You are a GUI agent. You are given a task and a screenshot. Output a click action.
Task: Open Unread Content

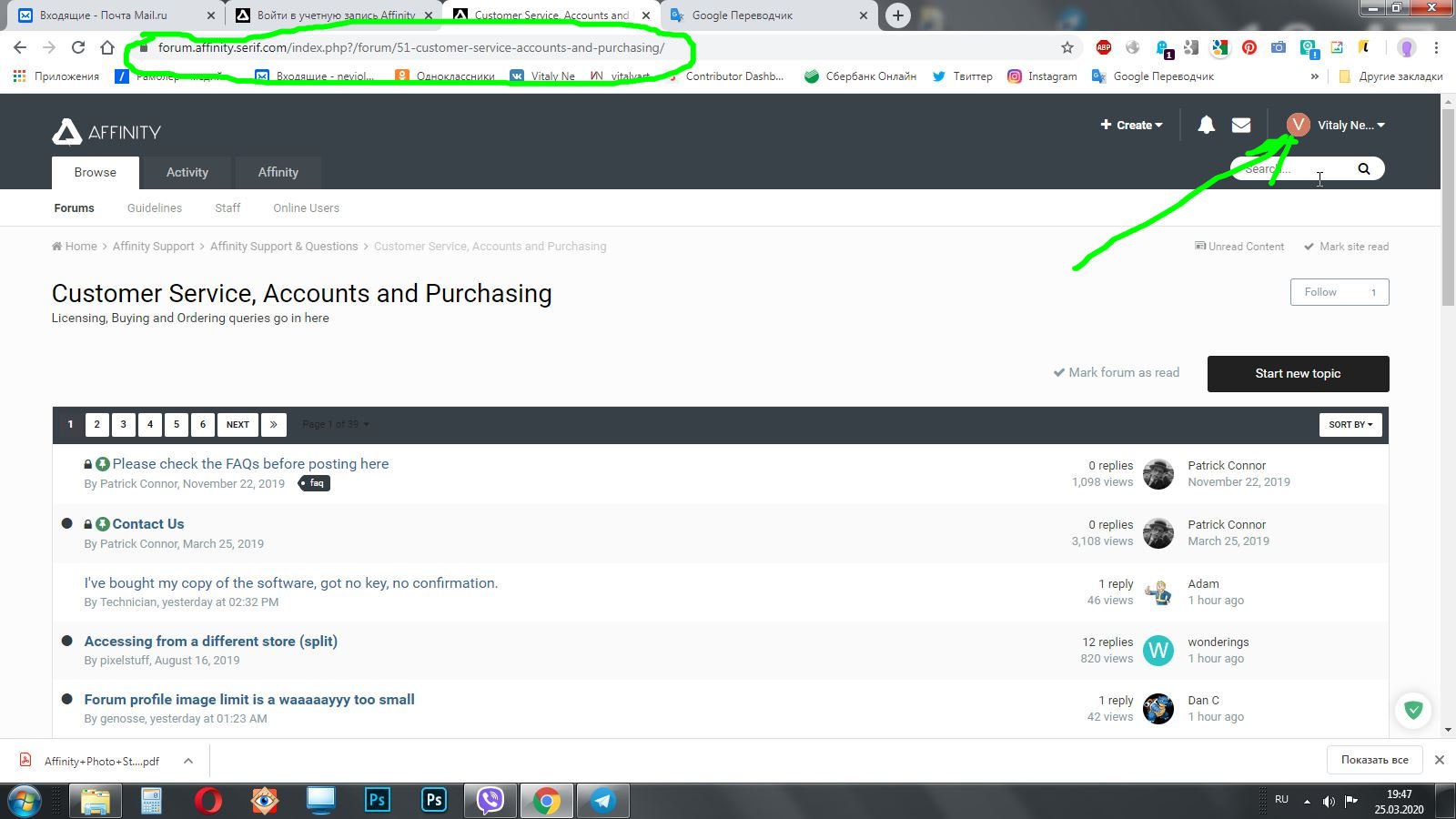(1239, 247)
